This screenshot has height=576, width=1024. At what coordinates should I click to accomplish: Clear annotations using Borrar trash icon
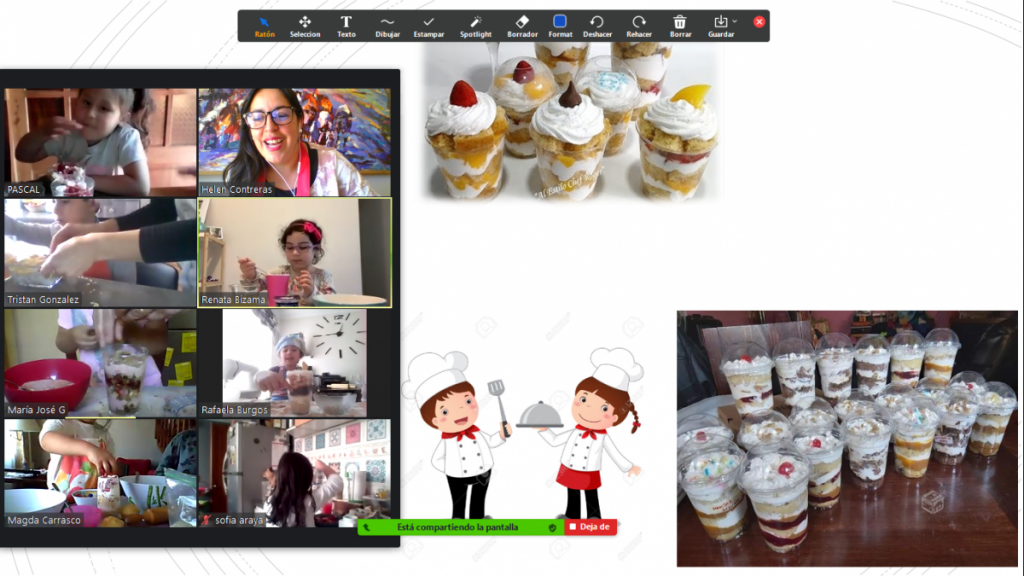[x=680, y=25]
